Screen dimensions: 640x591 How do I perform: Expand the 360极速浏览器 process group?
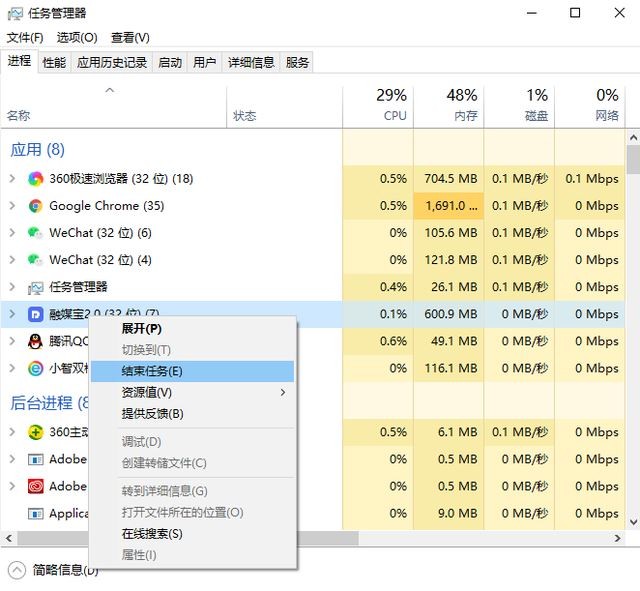click(x=12, y=179)
